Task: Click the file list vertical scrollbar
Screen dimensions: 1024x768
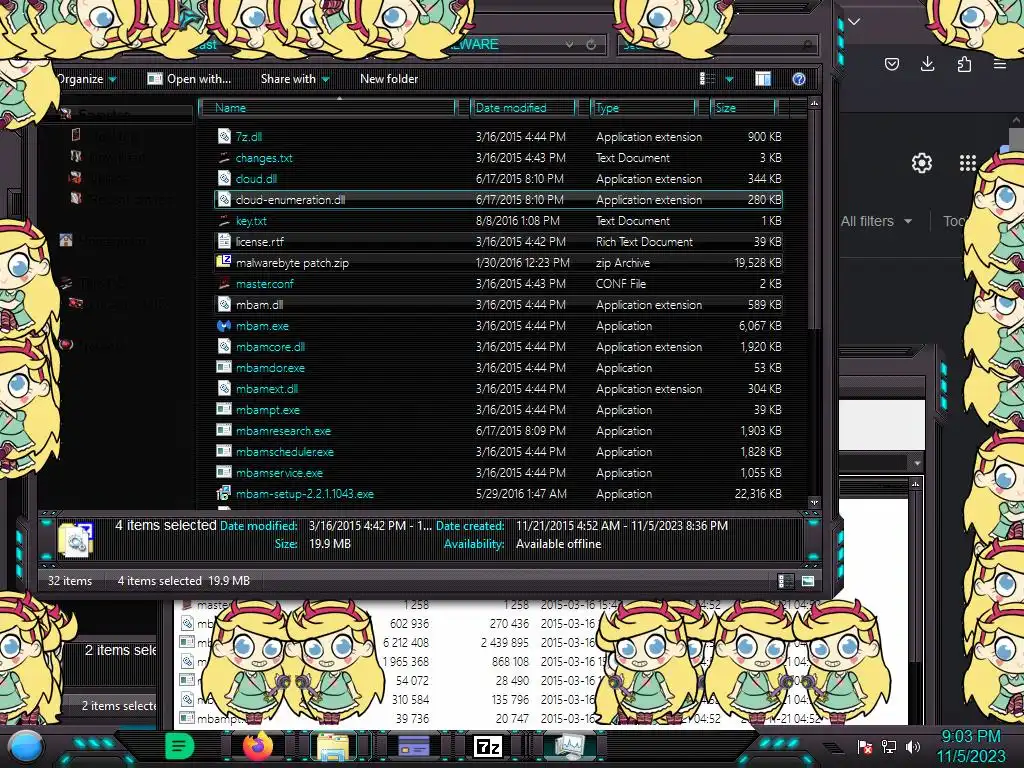Action: pos(814,303)
